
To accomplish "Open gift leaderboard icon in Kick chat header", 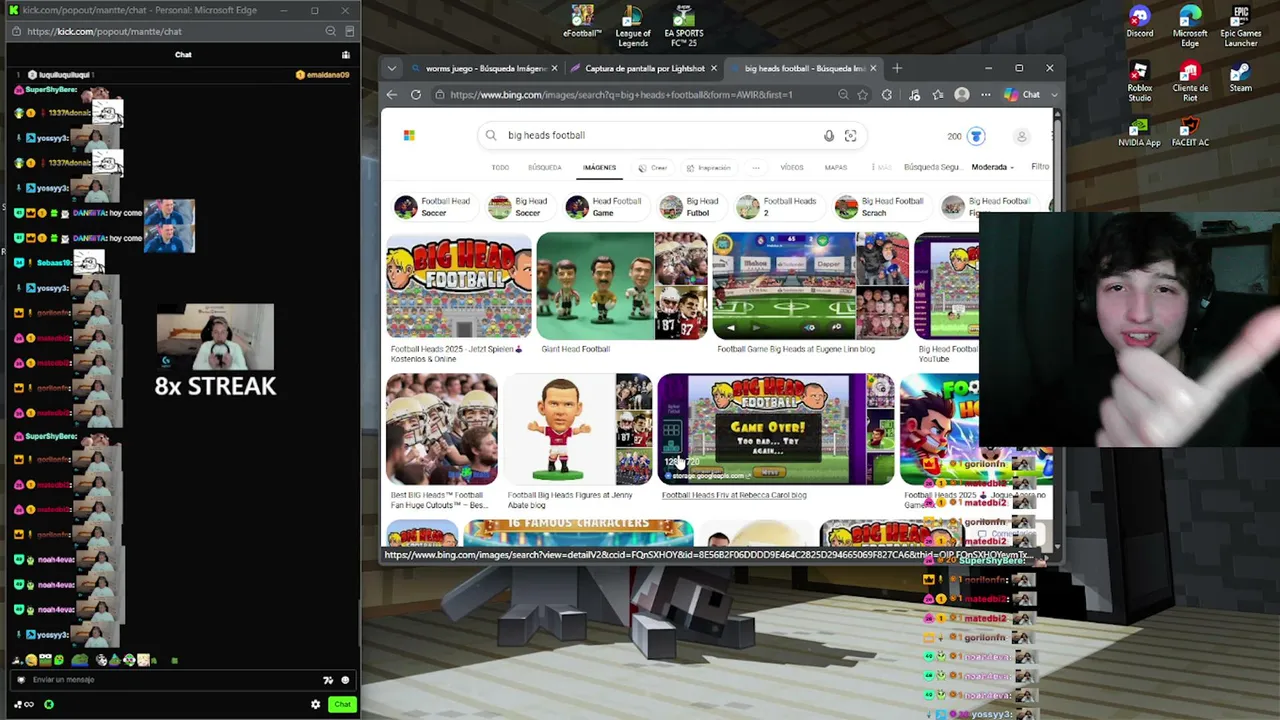I will click(x=346, y=55).
